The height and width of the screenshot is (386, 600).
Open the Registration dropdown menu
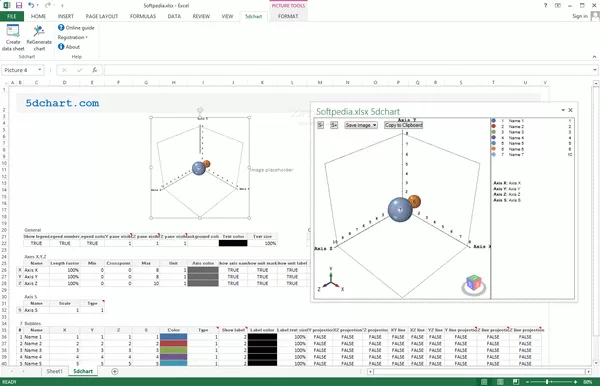(x=73, y=37)
